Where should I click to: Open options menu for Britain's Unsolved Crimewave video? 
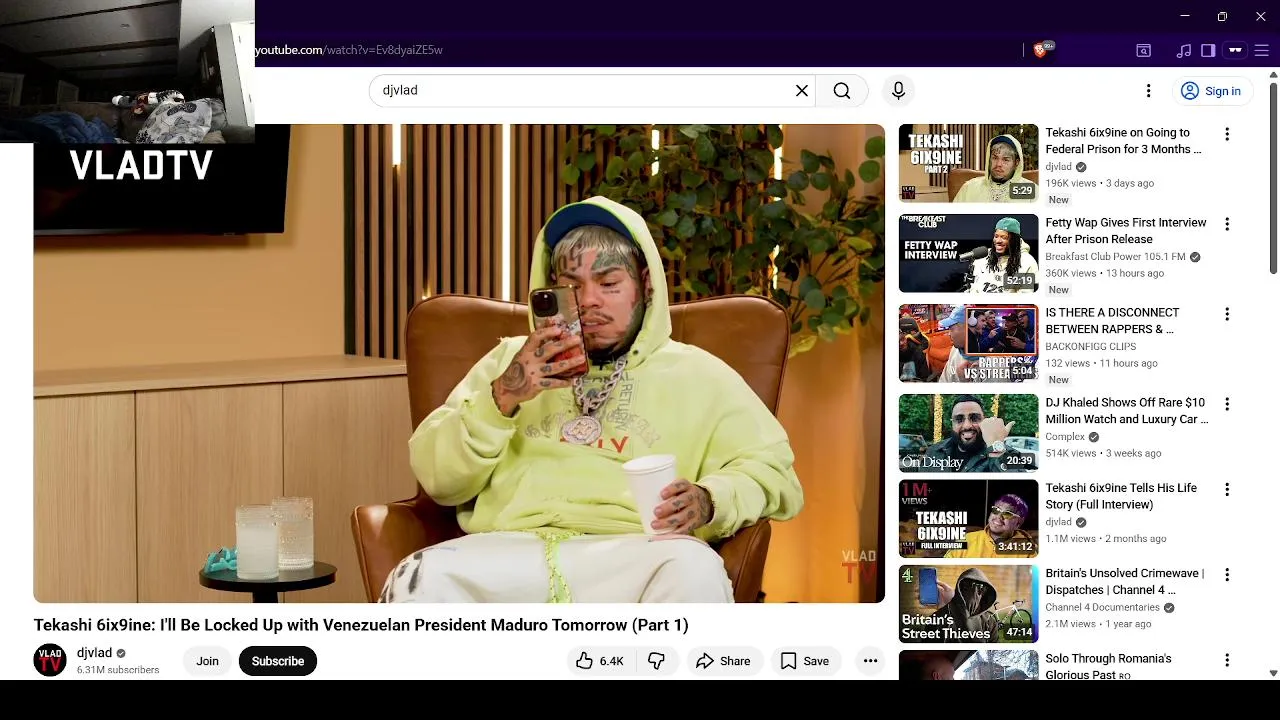(1227, 575)
